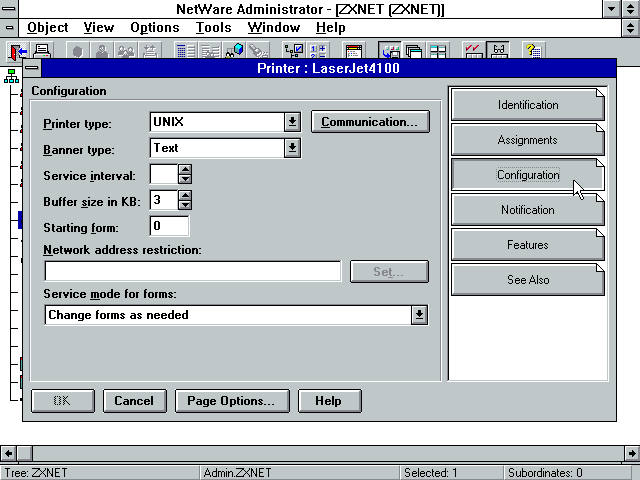Open the Window menu
The width and height of the screenshot is (640, 480).
pyautogui.click(x=273, y=27)
